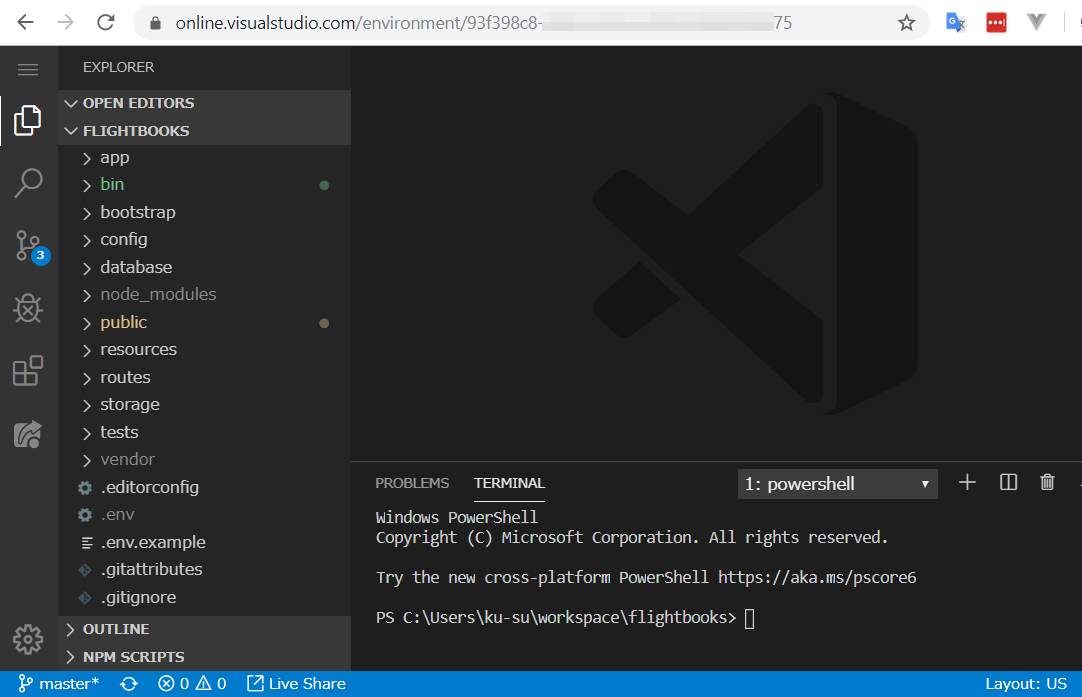Viewport: 1082px width, 697px height.
Task: Click the browser reload icon
Action: [x=105, y=22]
